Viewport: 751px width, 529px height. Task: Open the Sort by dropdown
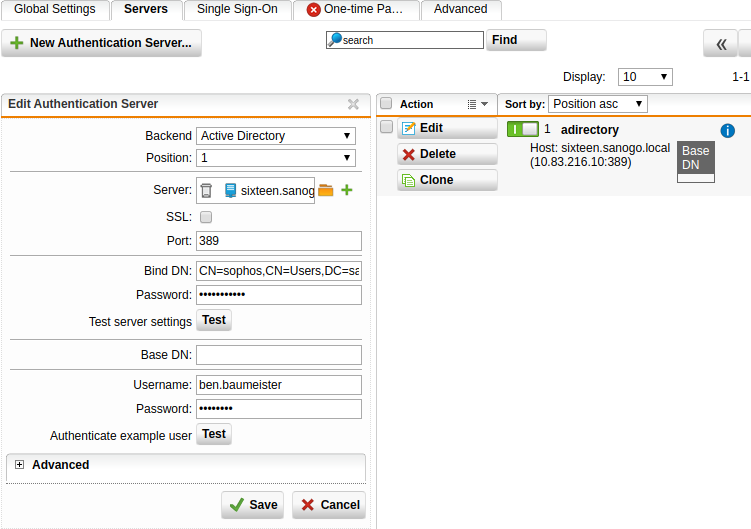(x=598, y=104)
